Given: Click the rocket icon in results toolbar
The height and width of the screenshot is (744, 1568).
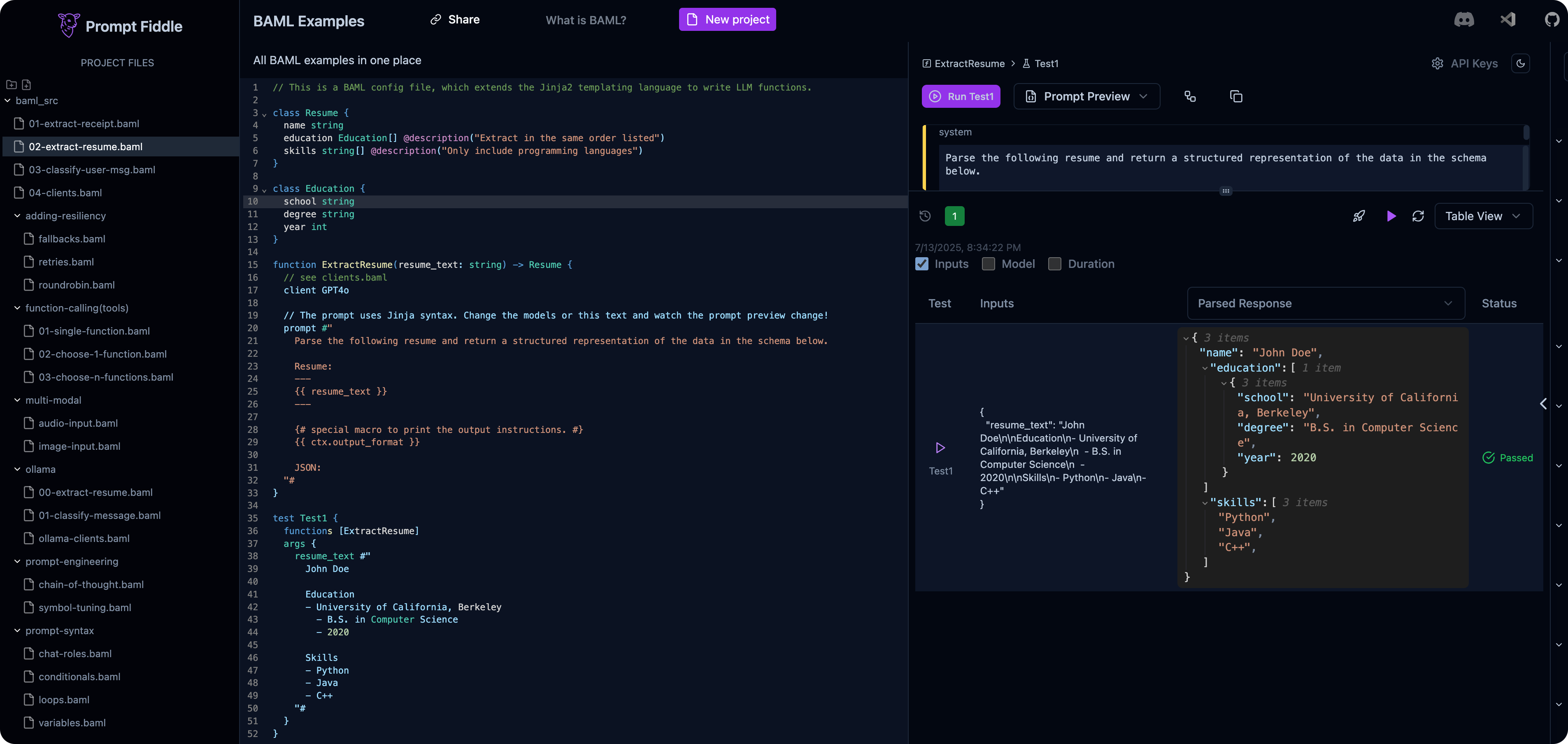Looking at the screenshot, I should click(1359, 216).
